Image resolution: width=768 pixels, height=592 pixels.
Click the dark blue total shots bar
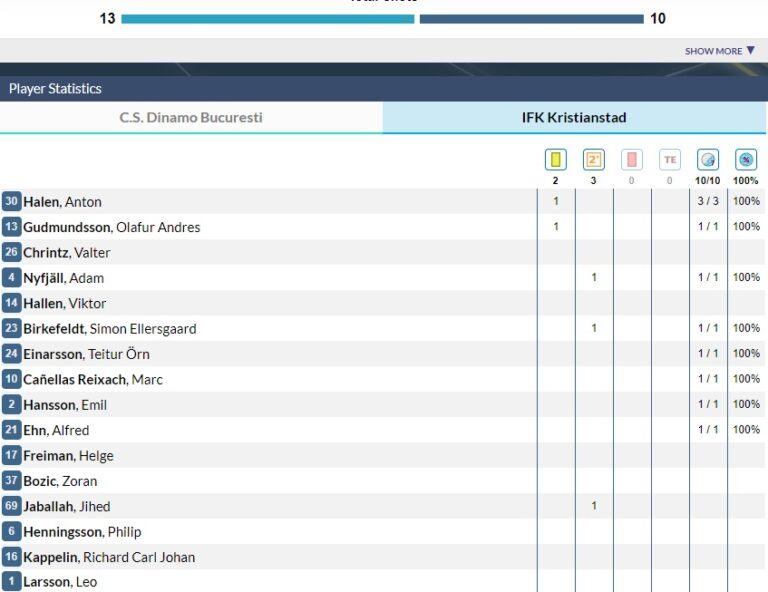pos(531,19)
